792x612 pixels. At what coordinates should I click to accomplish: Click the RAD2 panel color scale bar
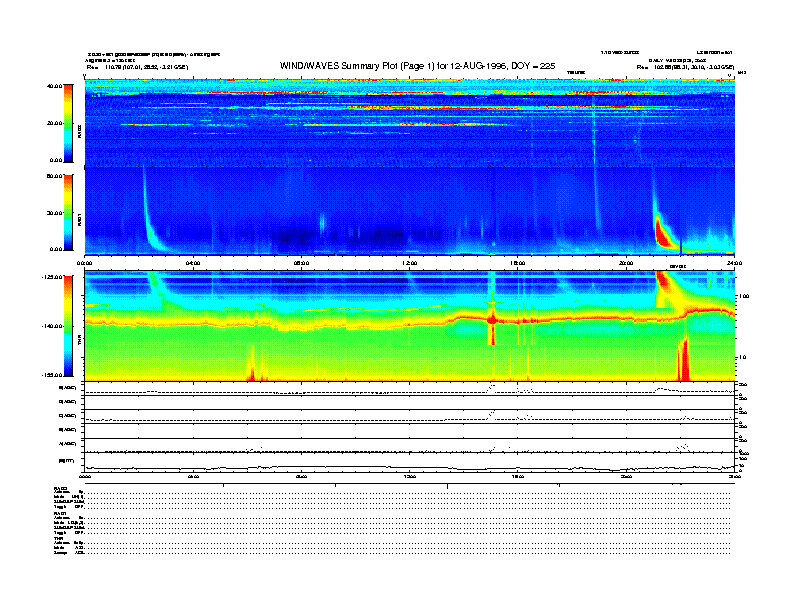(68, 123)
